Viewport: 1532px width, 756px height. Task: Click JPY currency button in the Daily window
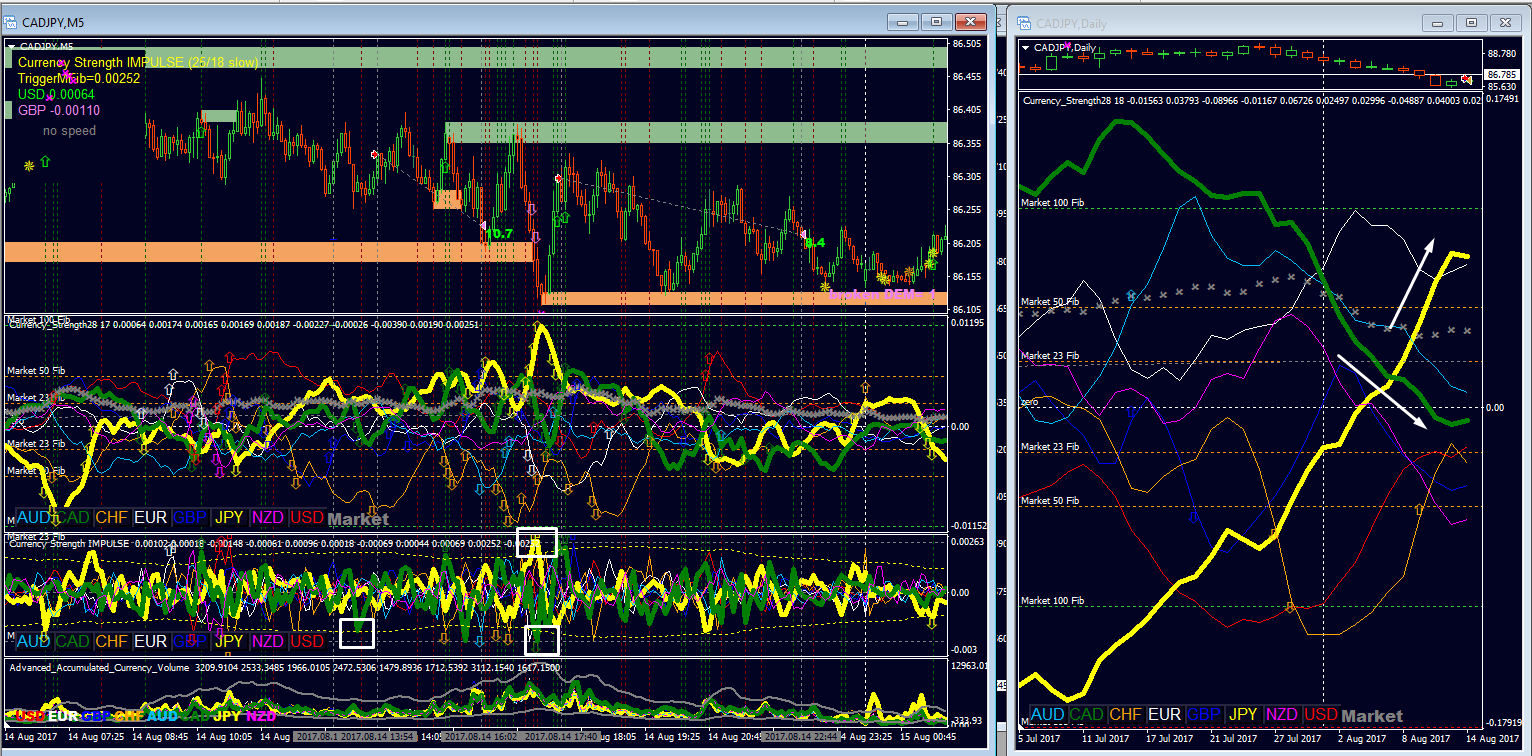click(x=1243, y=715)
